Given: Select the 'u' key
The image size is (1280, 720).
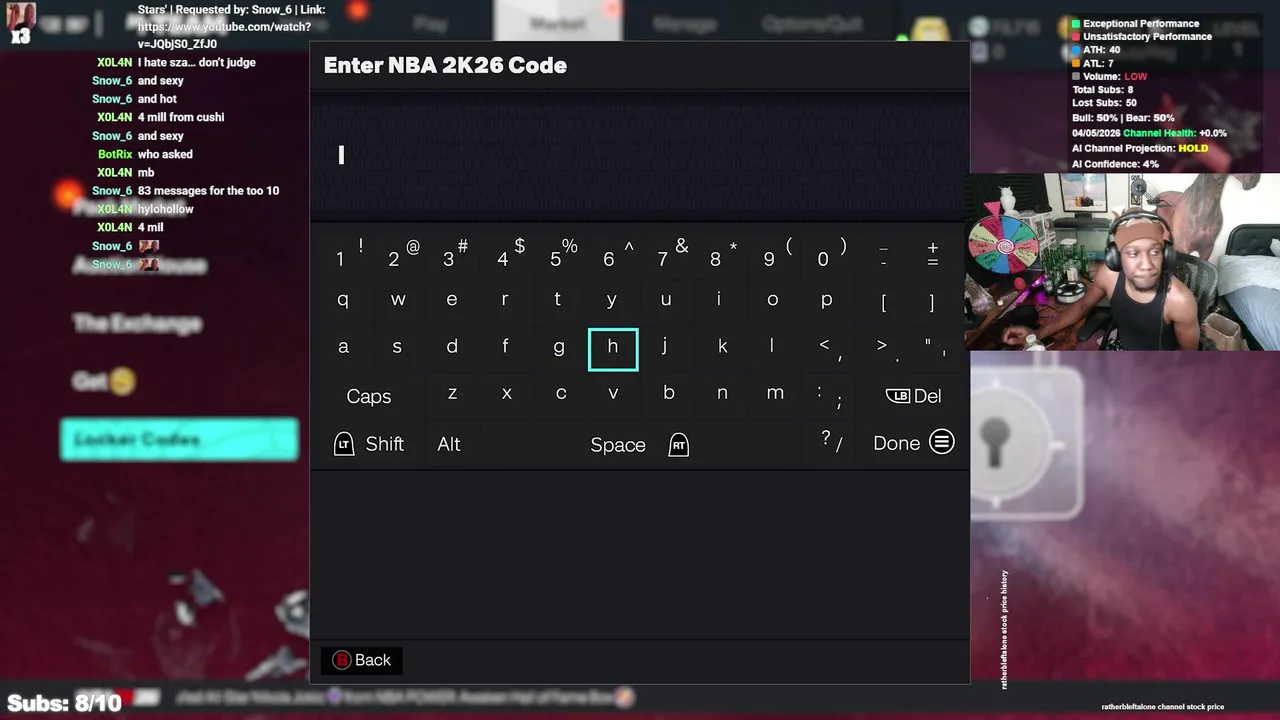Looking at the screenshot, I should pyautogui.click(x=666, y=300).
